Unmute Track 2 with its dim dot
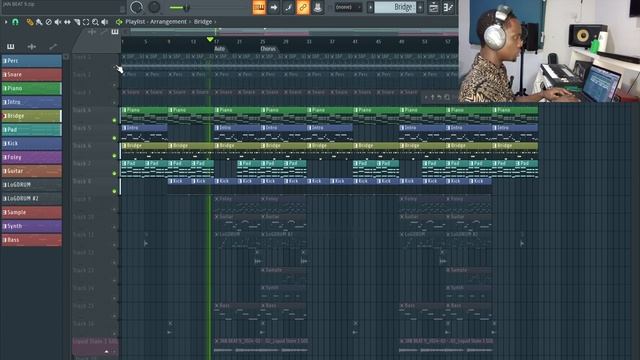This screenshot has width=640, height=360. pos(114,85)
